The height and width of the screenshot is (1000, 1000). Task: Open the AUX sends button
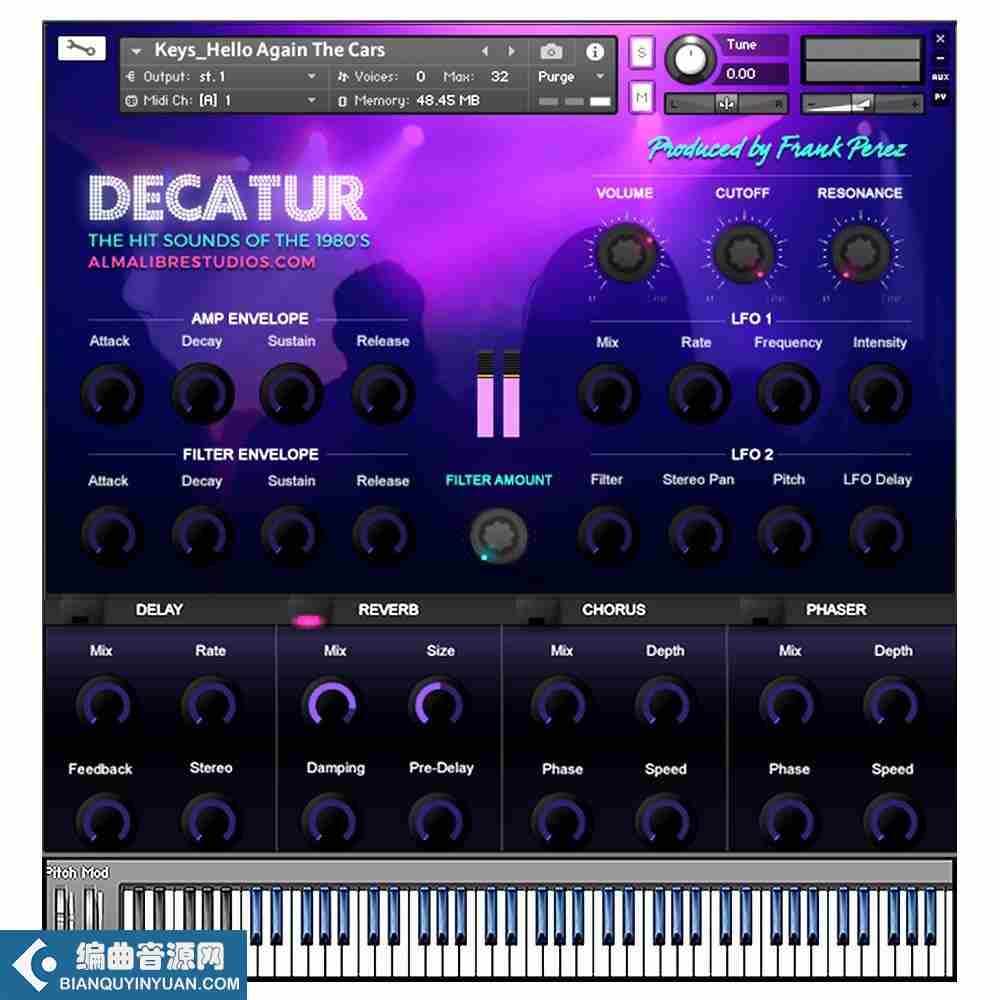click(x=940, y=77)
